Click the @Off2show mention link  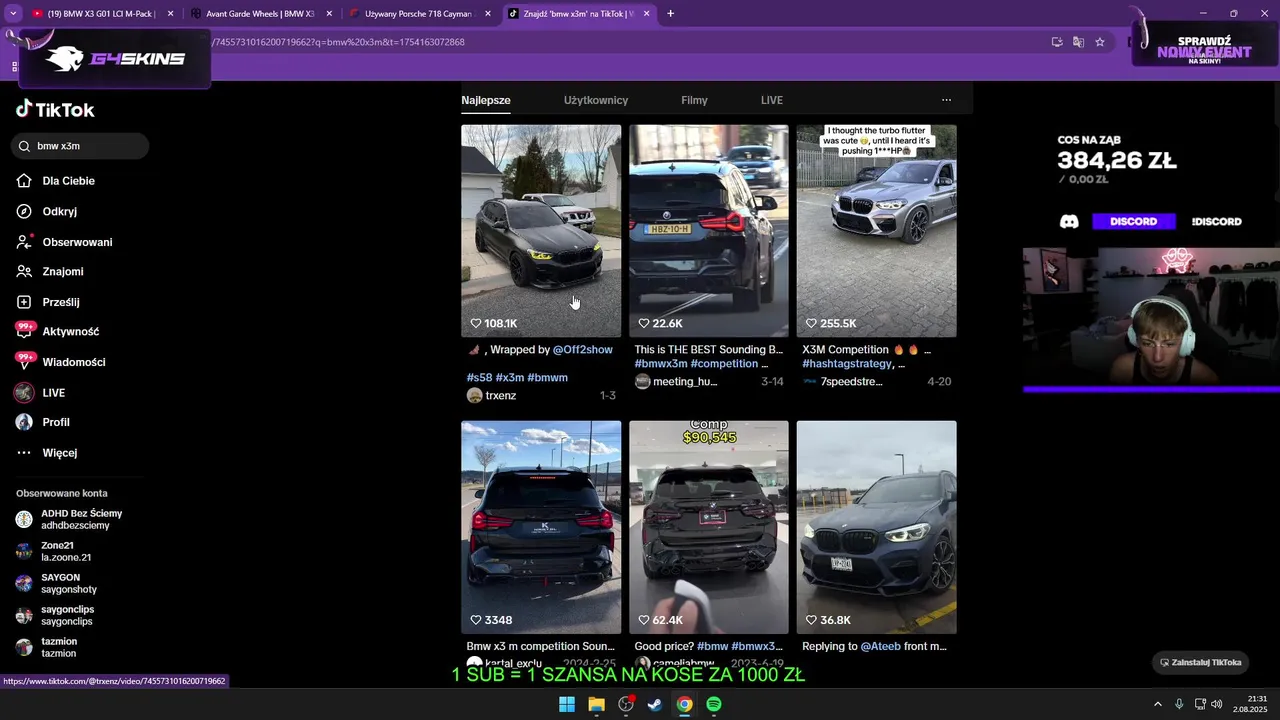point(583,350)
